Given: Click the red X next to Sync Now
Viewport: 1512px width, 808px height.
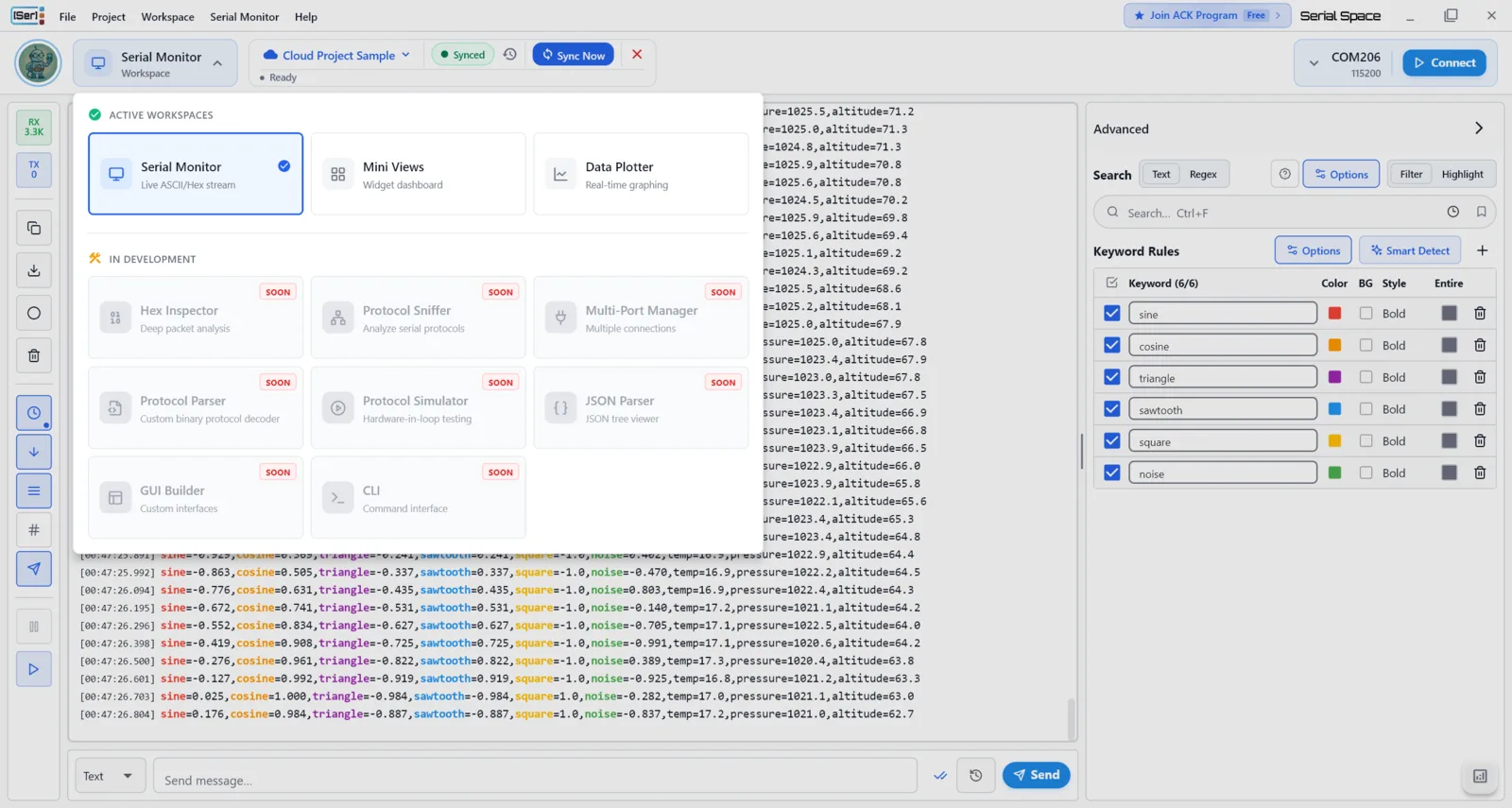Looking at the screenshot, I should 637,55.
